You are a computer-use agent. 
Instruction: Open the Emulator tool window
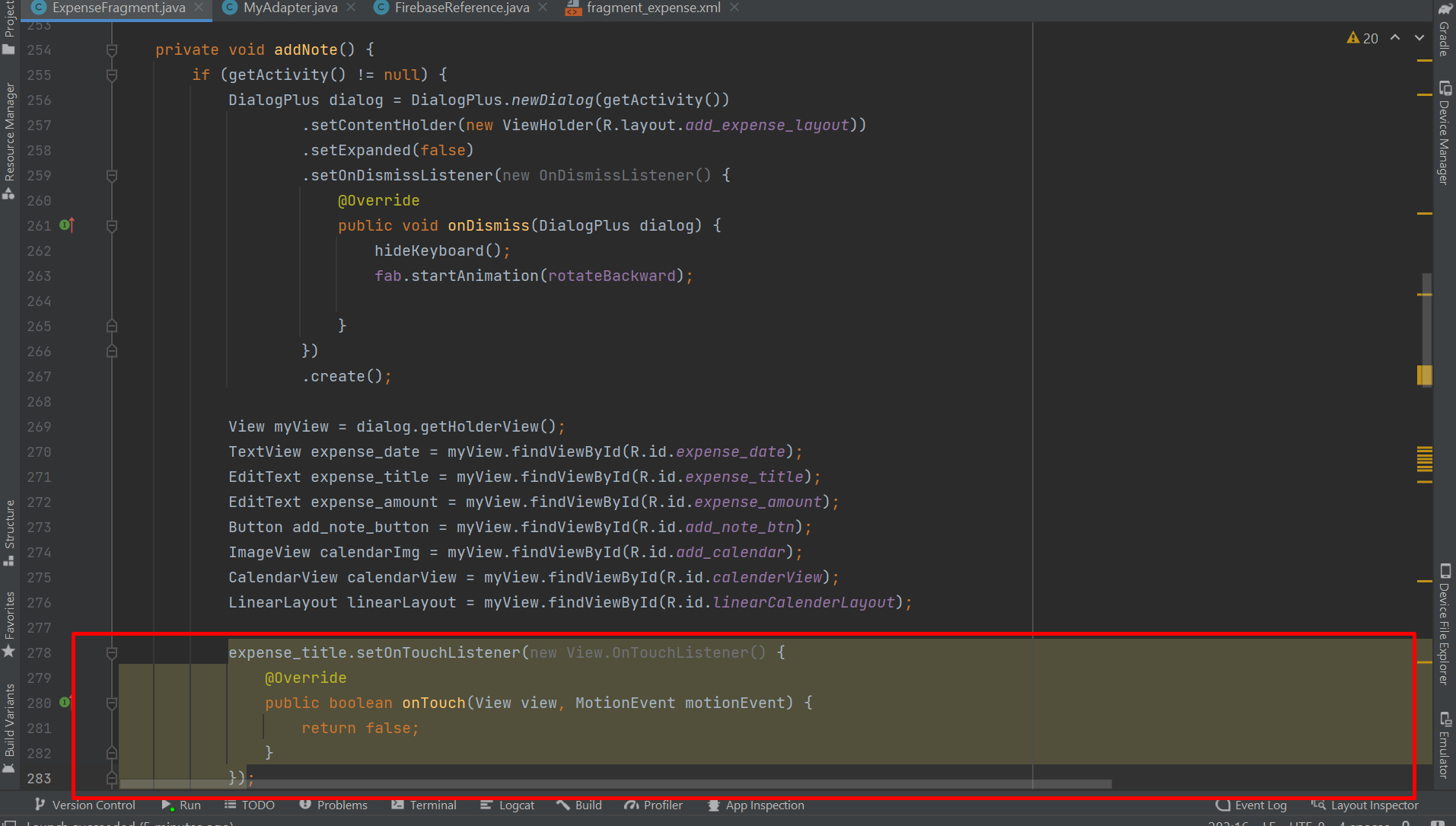(1444, 745)
